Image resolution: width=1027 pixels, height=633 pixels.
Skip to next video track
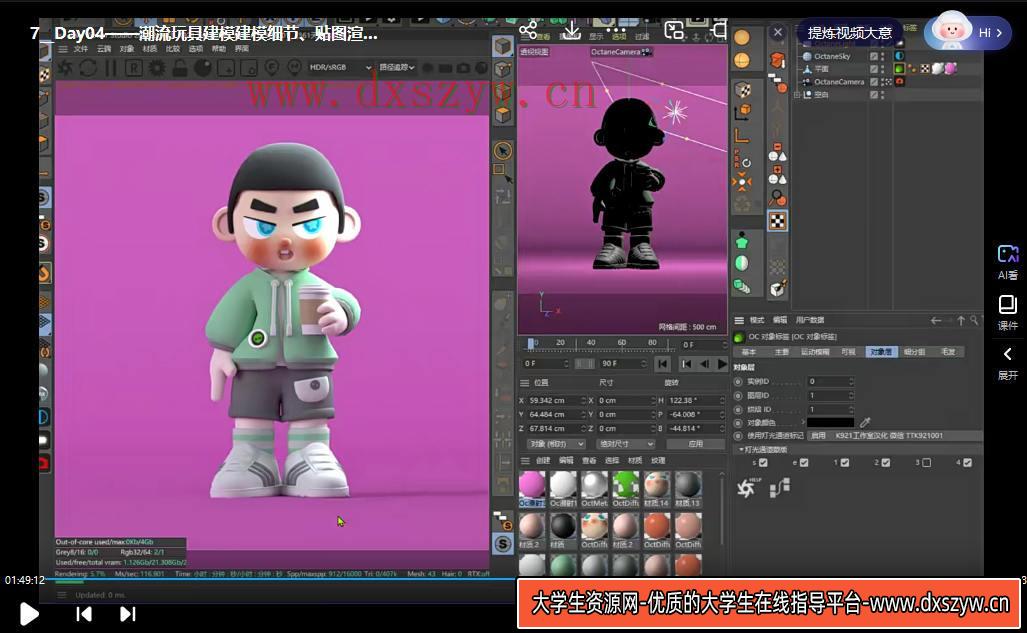[x=128, y=614]
